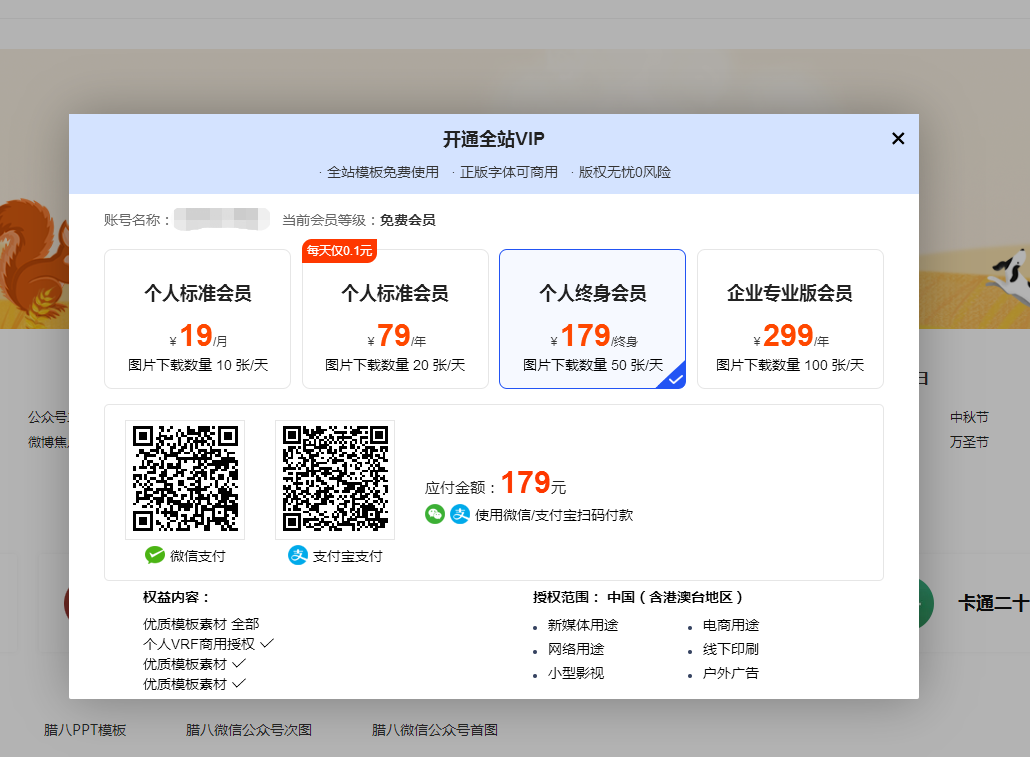The image size is (1030, 757).
Task: Click the 网络用途 license item
Action: pos(575,649)
